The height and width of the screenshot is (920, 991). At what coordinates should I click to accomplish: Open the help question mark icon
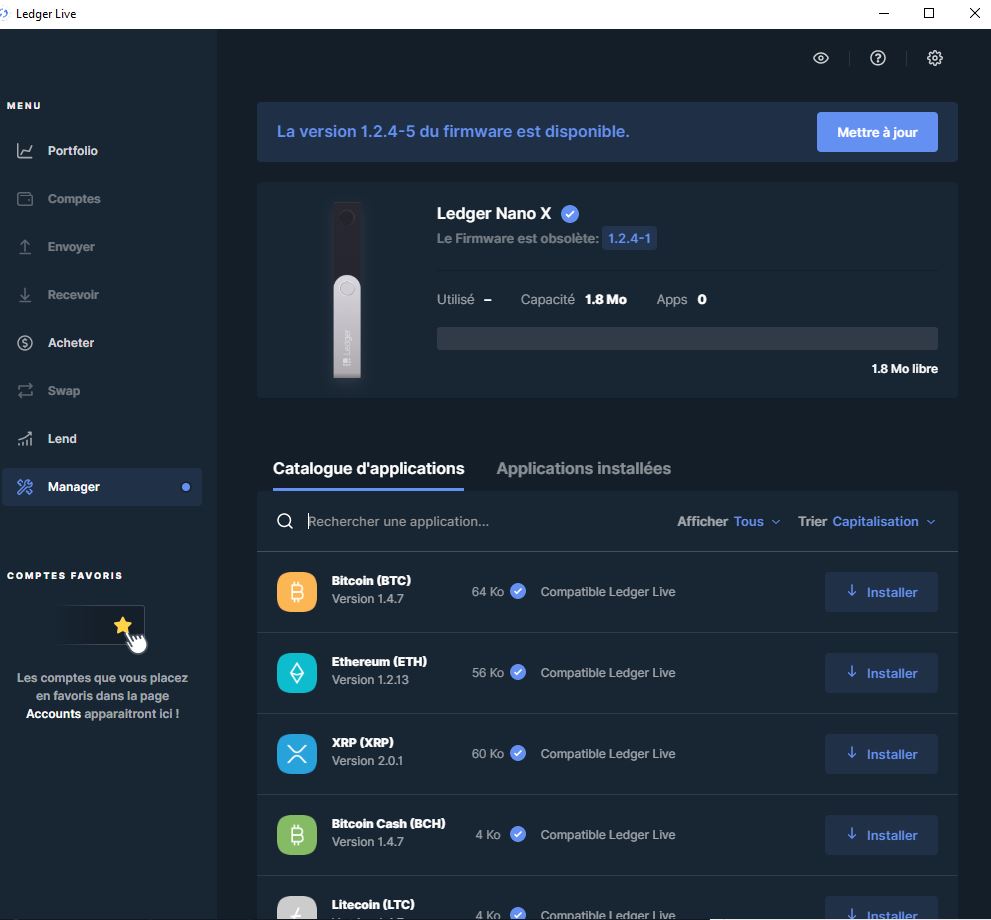877,58
